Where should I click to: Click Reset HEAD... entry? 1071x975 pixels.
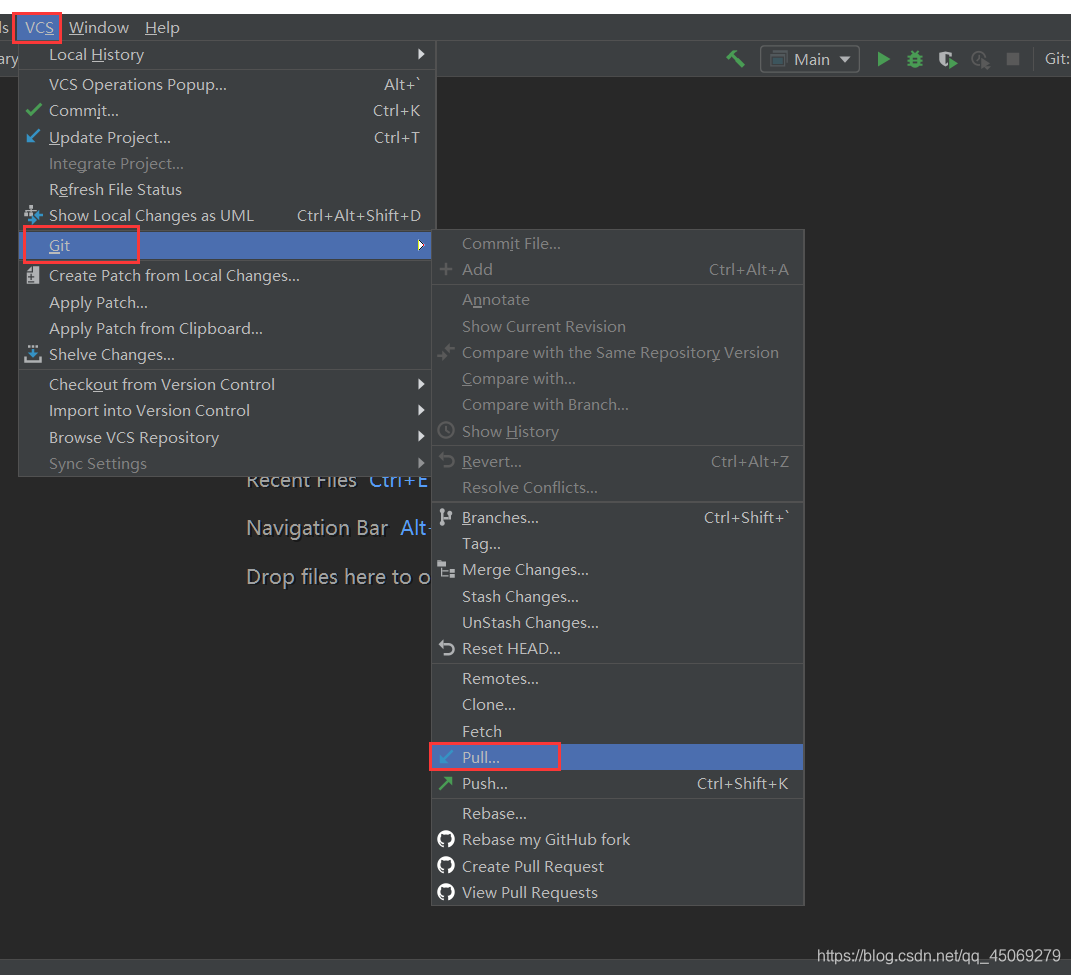(617, 648)
